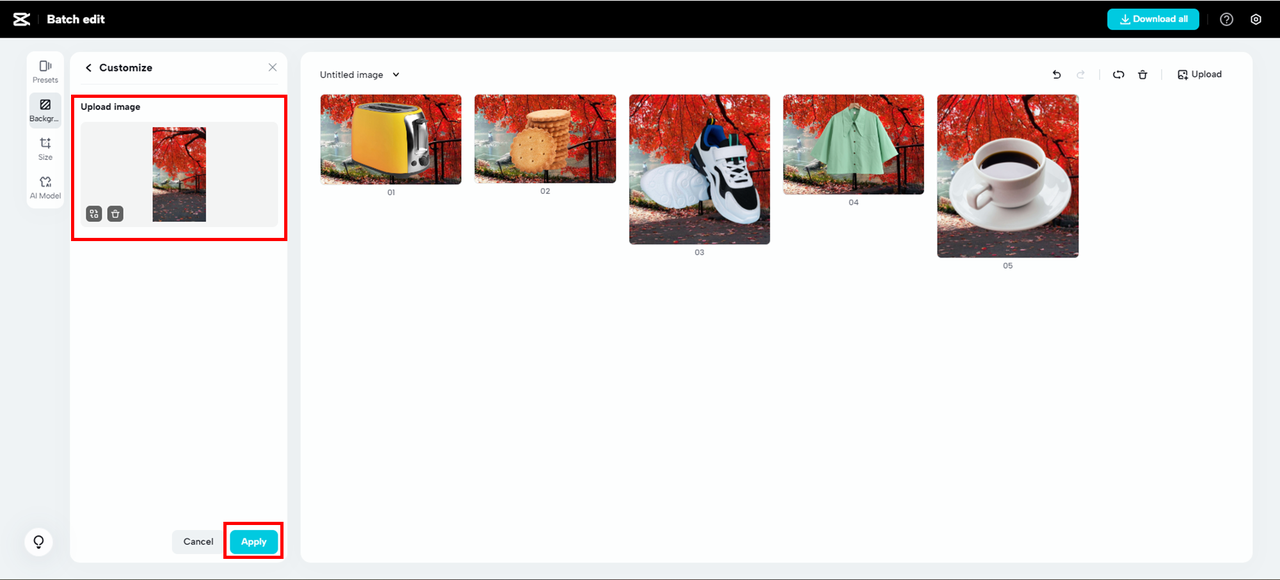The height and width of the screenshot is (580, 1280).
Task: Open the help question mark icon
Action: (x=1227, y=19)
